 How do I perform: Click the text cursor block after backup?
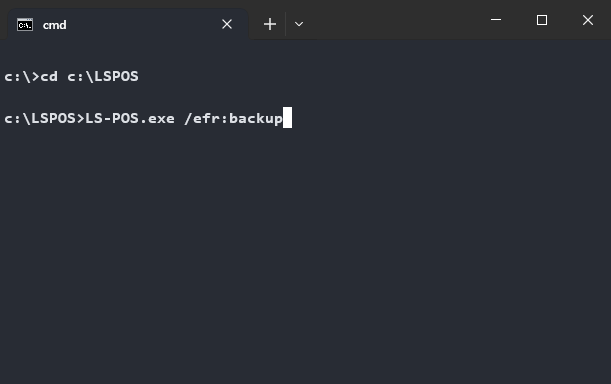tap(287, 117)
